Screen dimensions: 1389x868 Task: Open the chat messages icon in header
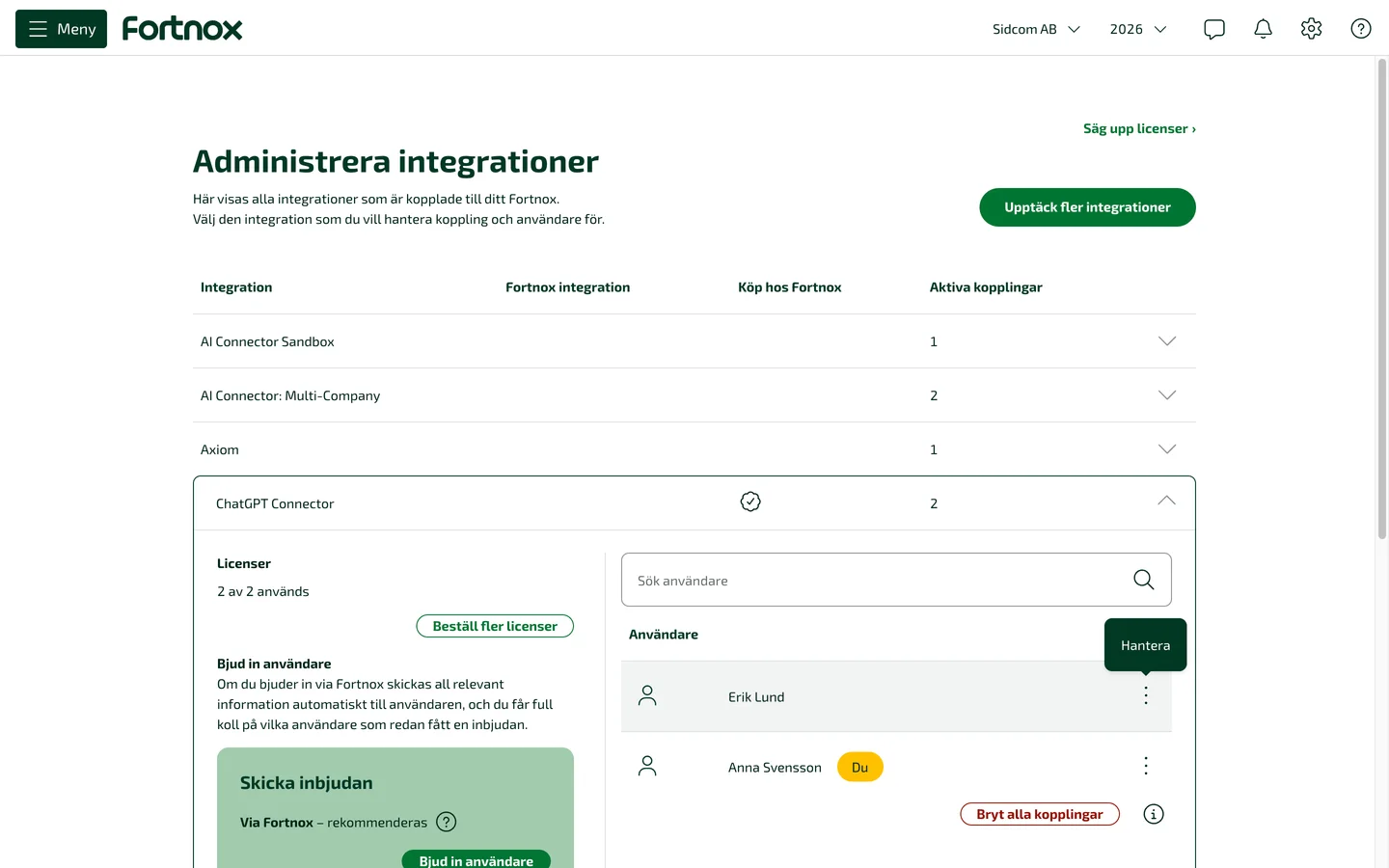[x=1214, y=29]
